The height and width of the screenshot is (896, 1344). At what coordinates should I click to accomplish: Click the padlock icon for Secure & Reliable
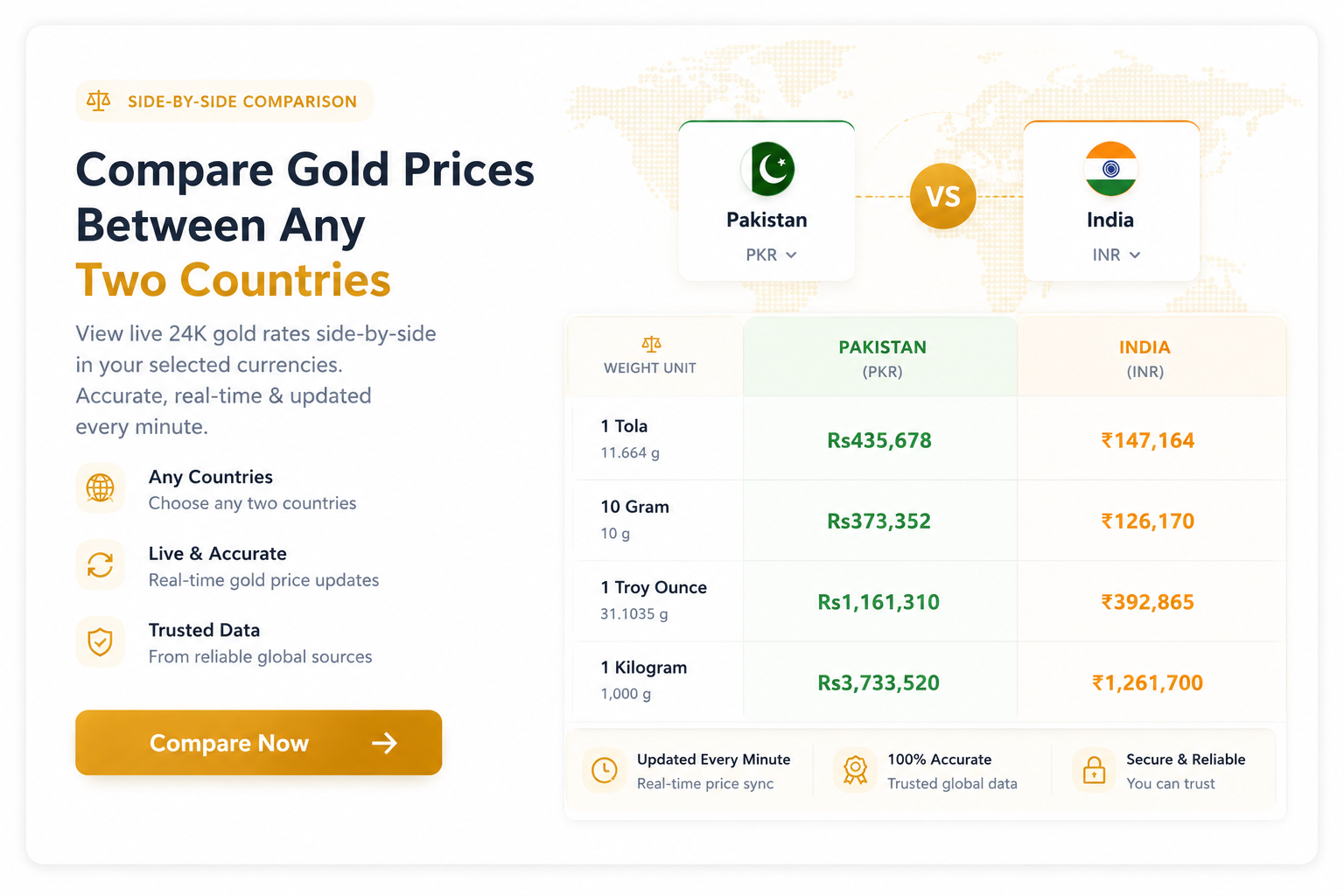(1094, 770)
